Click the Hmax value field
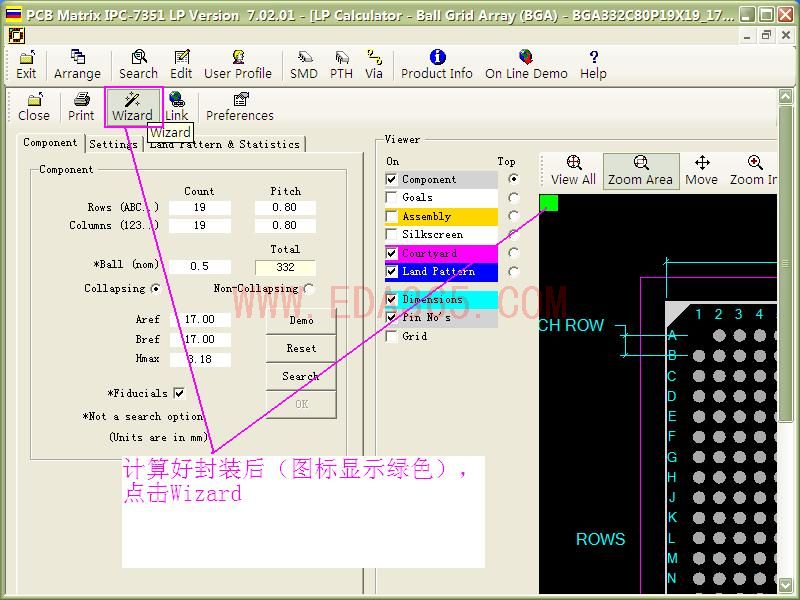 [x=199, y=359]
